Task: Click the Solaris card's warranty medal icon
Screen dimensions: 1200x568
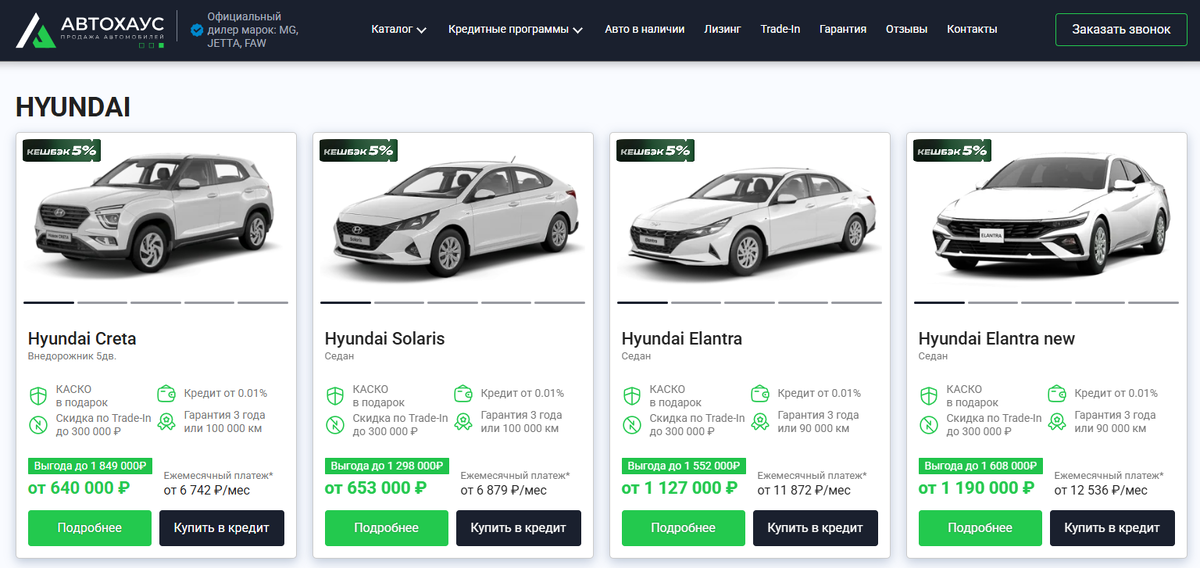Action: (x=463, y=422)
